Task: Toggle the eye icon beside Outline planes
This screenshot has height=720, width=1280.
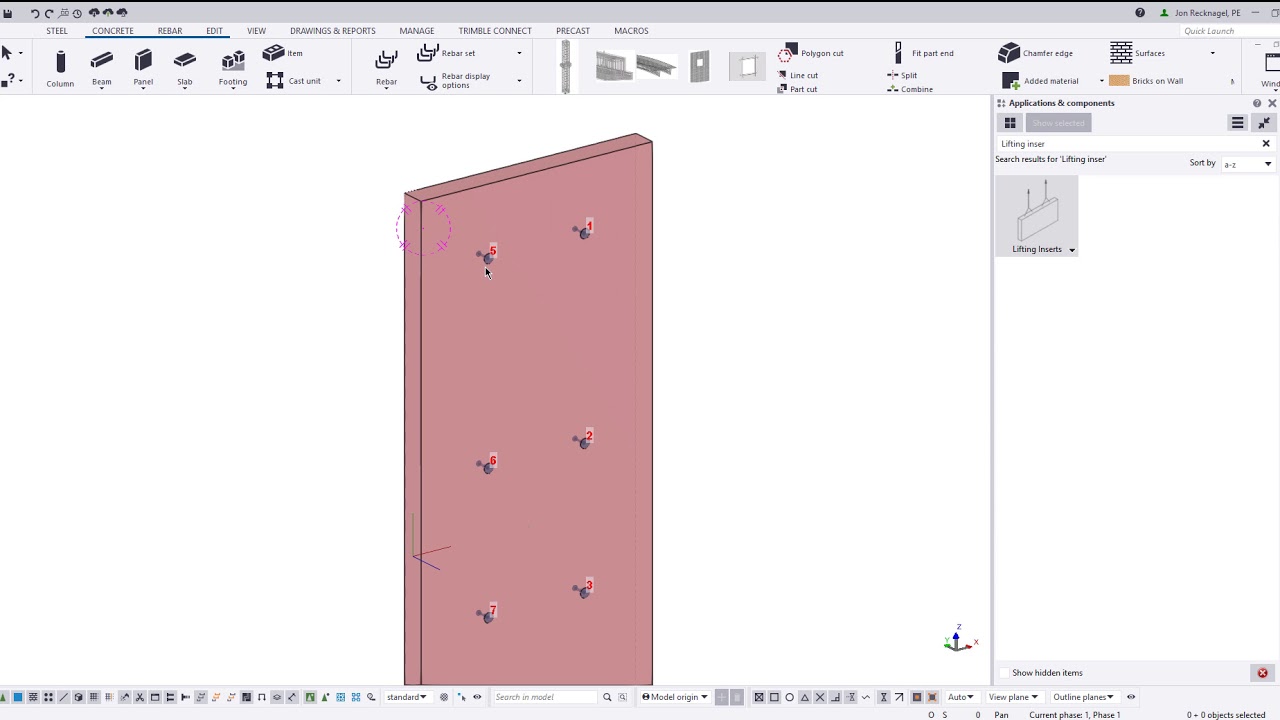Action: pyautogui.click(x=1131, y=697)
